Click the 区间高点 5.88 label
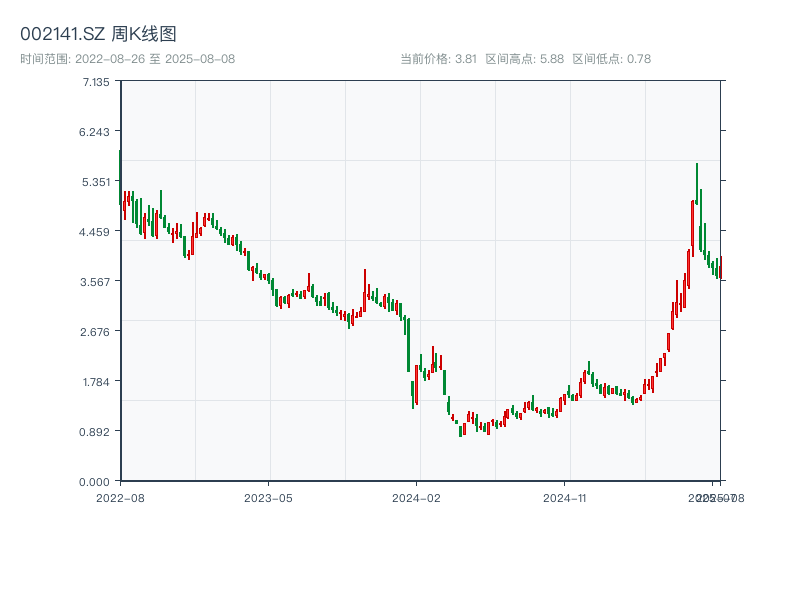 click(x=525, y=58)
